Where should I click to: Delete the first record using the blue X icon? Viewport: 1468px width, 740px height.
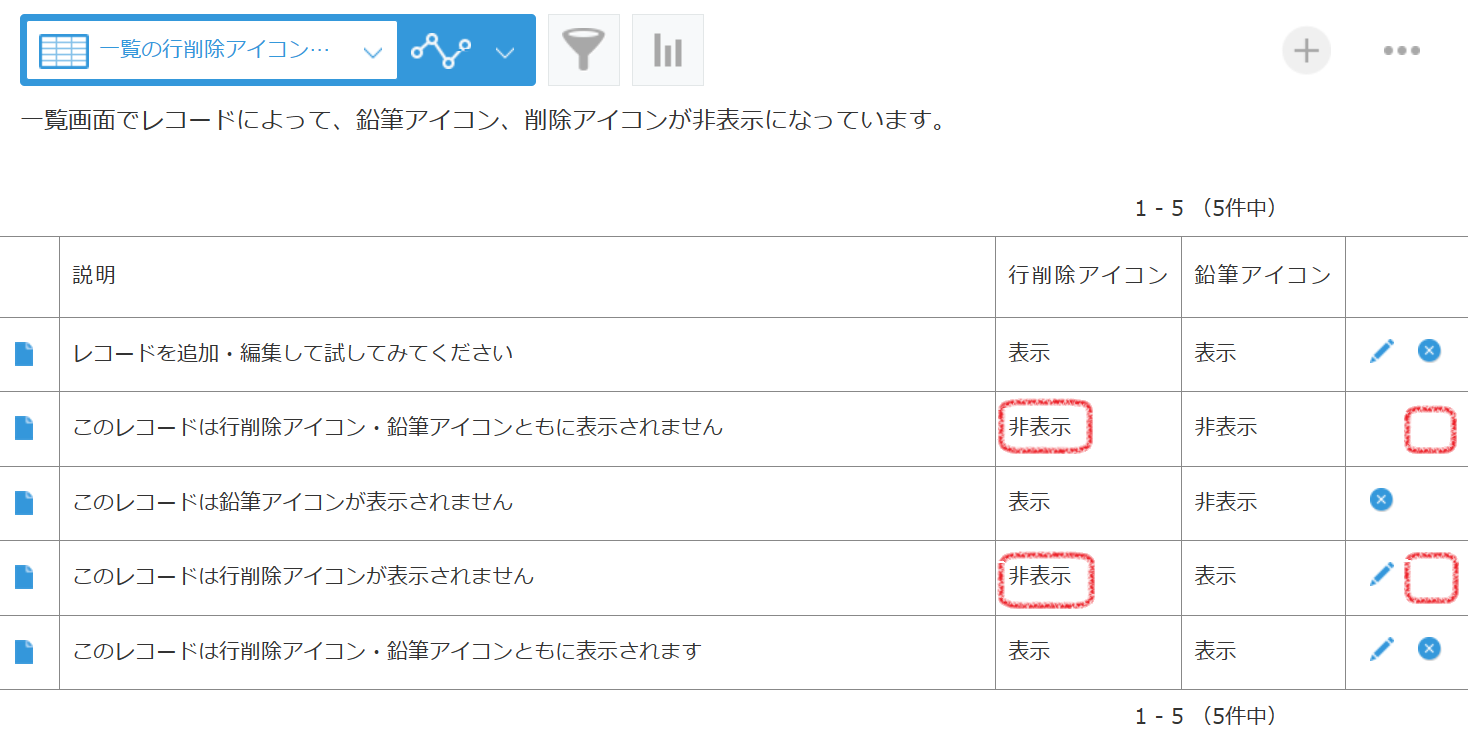[1428, 351]
